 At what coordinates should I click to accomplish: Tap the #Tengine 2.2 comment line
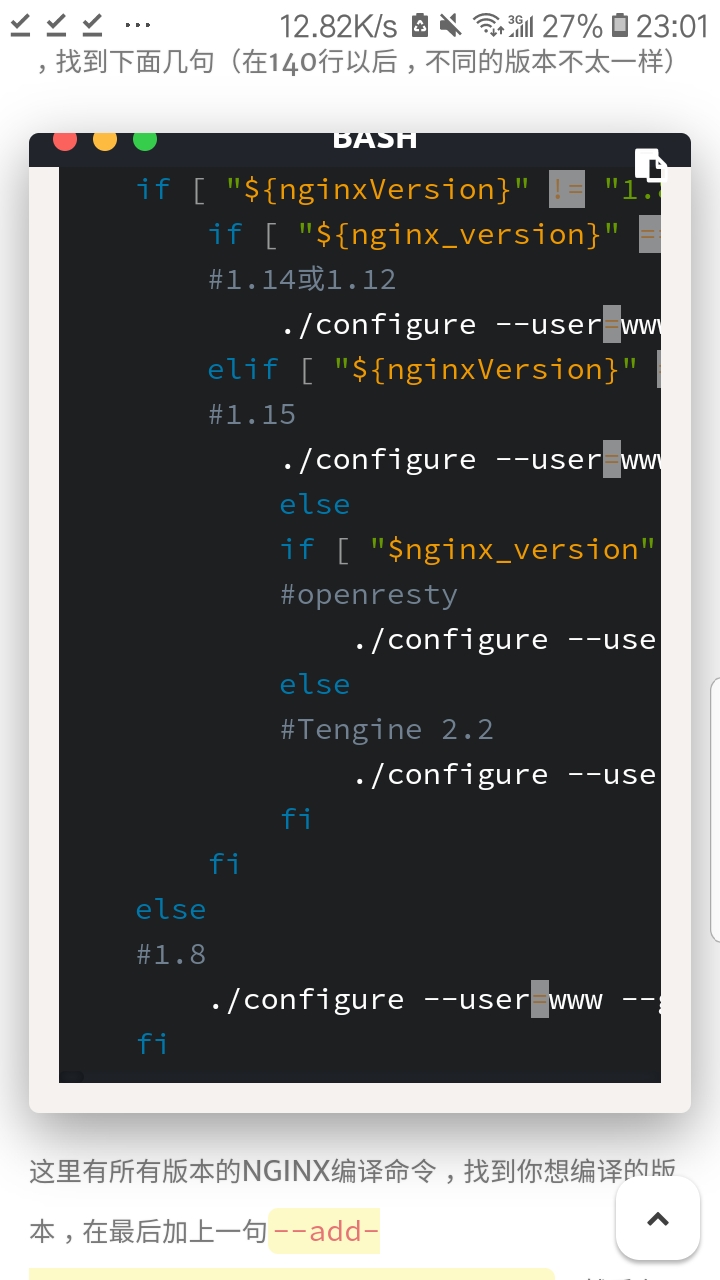387,729
